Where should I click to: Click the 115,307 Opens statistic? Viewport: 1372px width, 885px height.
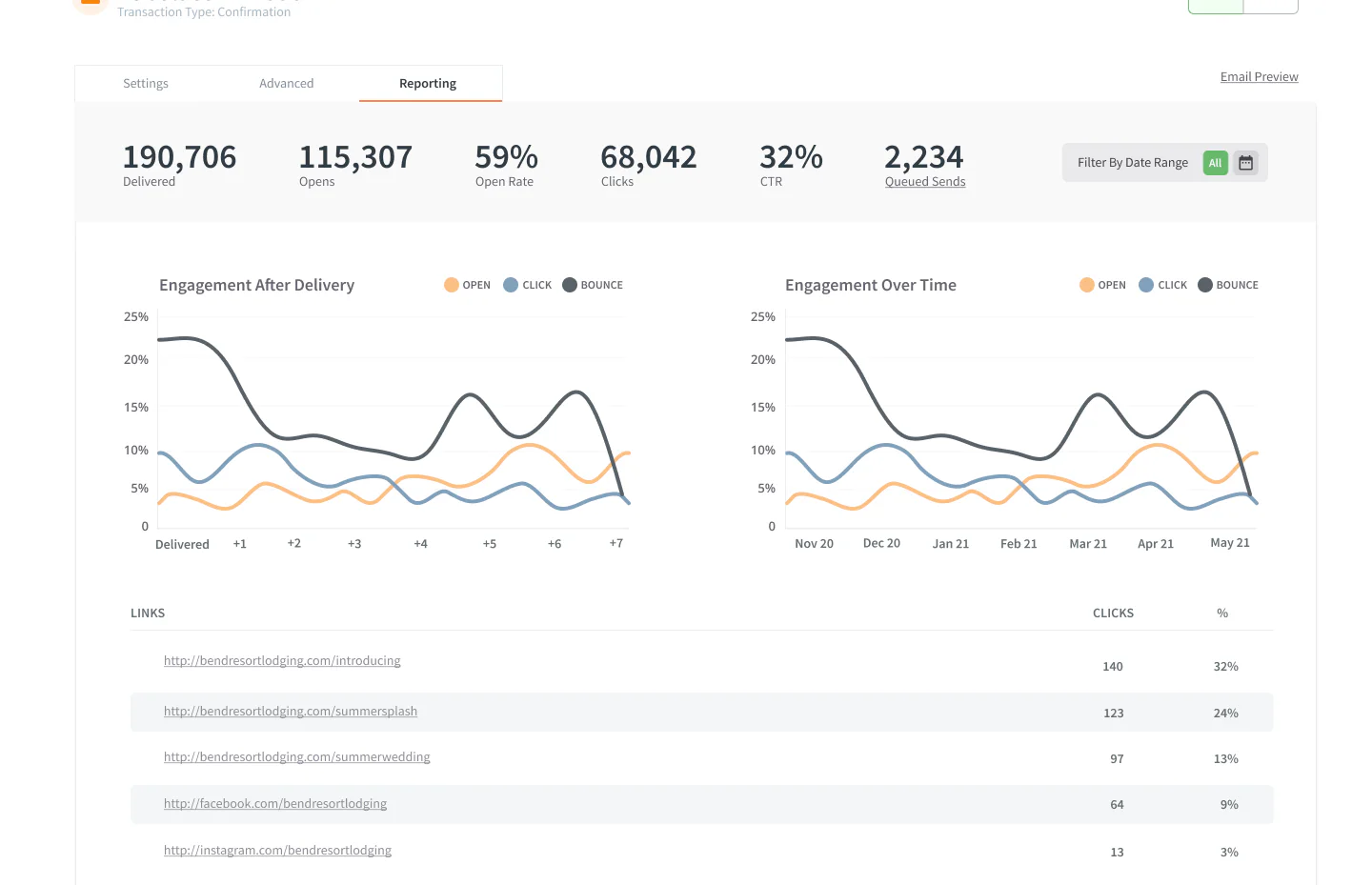tap(355, 165)
